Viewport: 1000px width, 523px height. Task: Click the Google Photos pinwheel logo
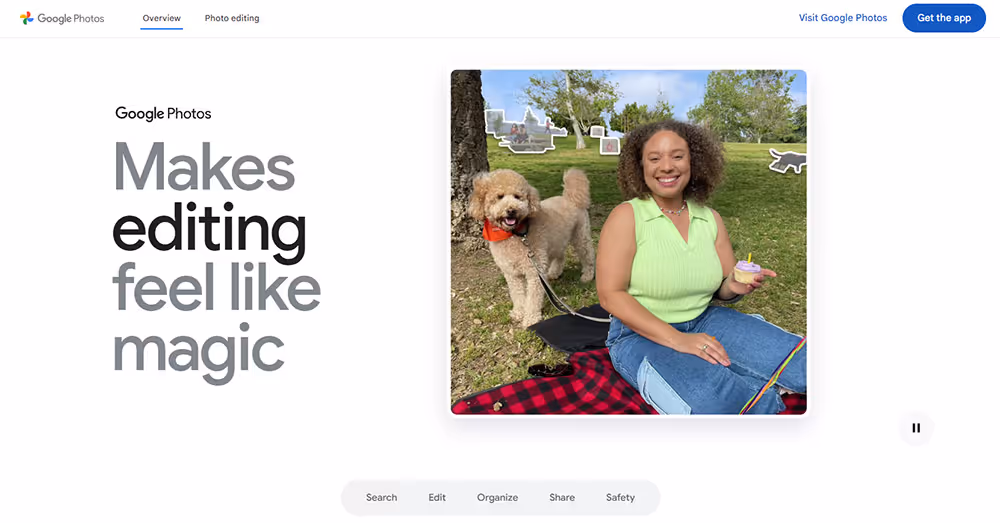click(x=26, y=18)
